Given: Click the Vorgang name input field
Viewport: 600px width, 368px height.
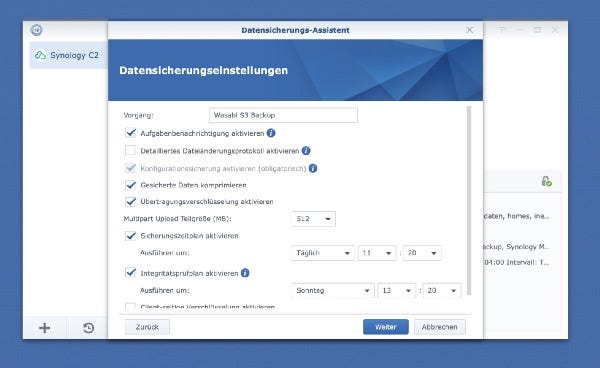Looking at the screenshot, I should pos(283,115).
